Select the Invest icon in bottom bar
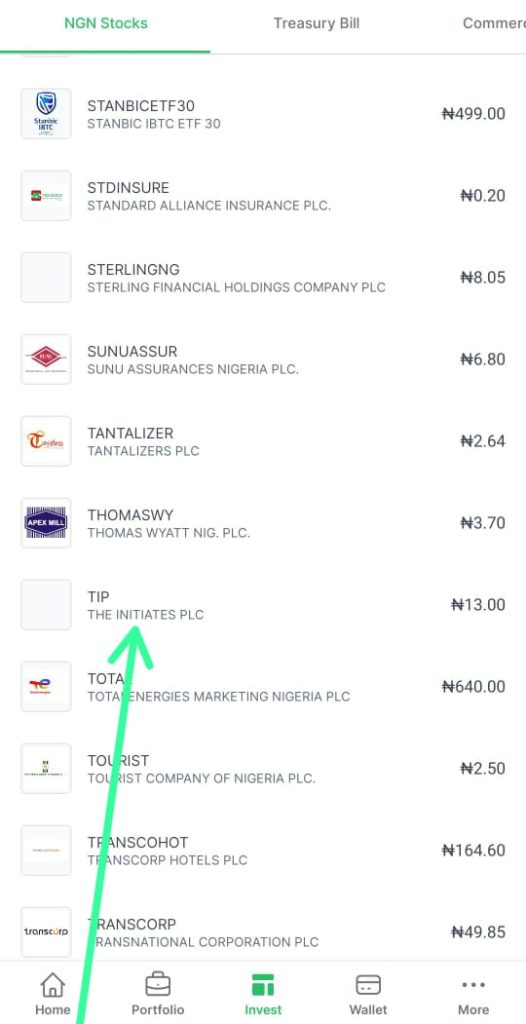Screen dimensions: 526x1024 [x=263, y=985]
